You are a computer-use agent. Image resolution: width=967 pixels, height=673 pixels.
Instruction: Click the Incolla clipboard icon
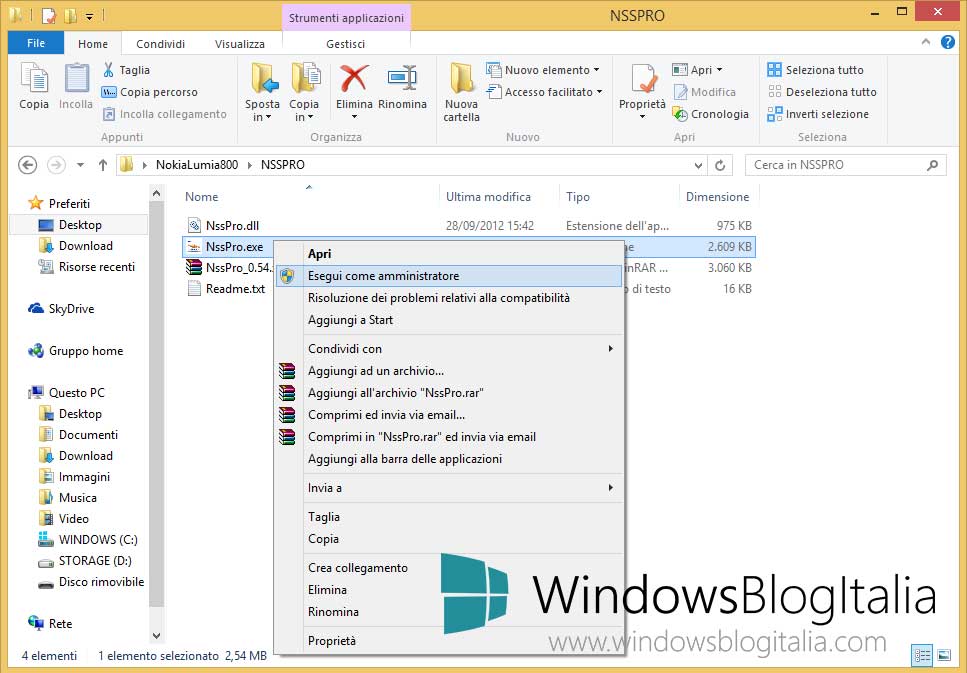76,86
